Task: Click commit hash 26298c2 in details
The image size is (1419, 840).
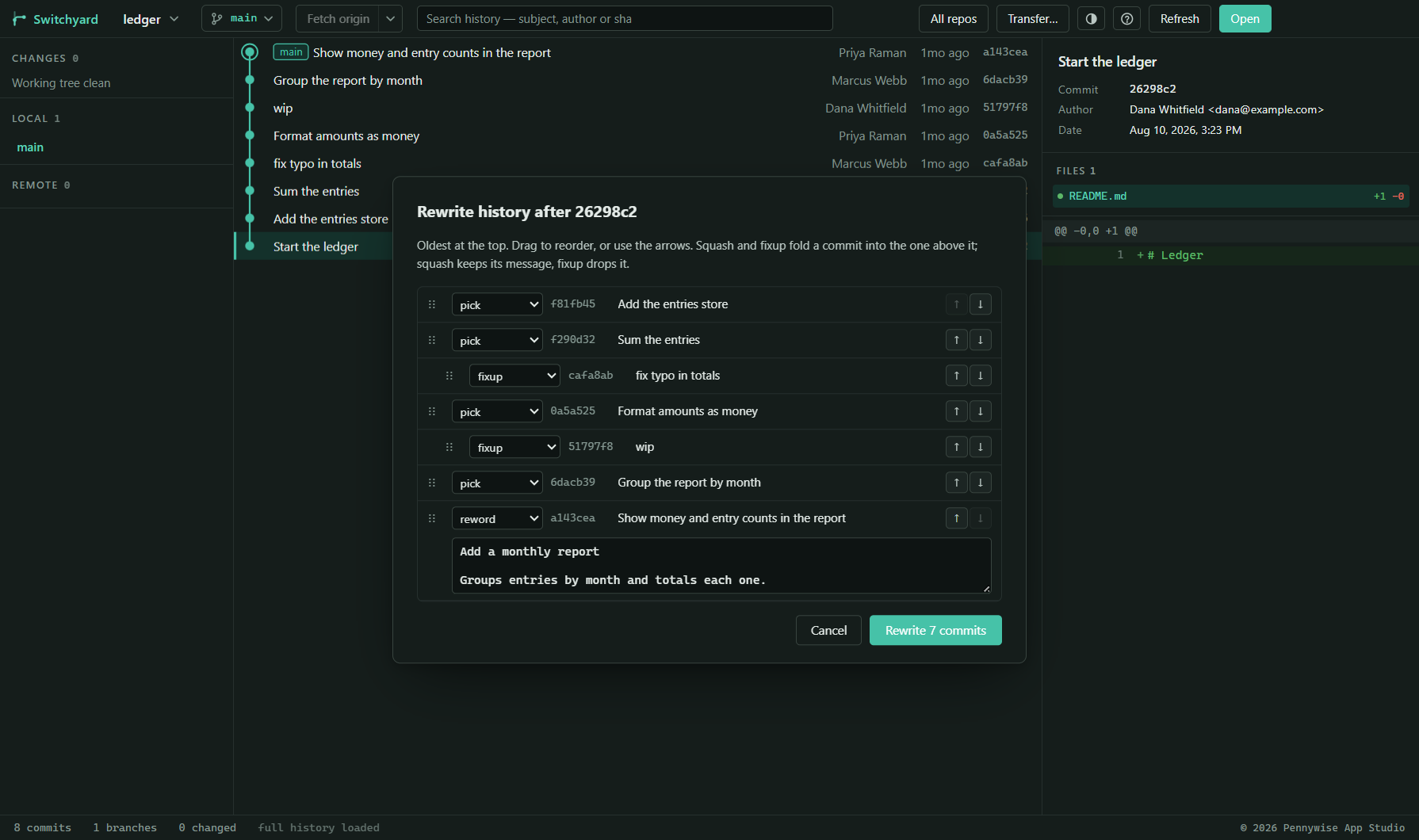Action: (x=1153, y=89)
